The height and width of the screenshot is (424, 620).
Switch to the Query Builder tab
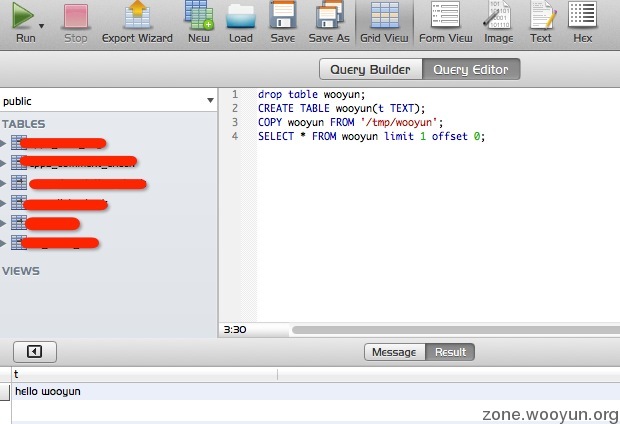[x=371, y=69]
